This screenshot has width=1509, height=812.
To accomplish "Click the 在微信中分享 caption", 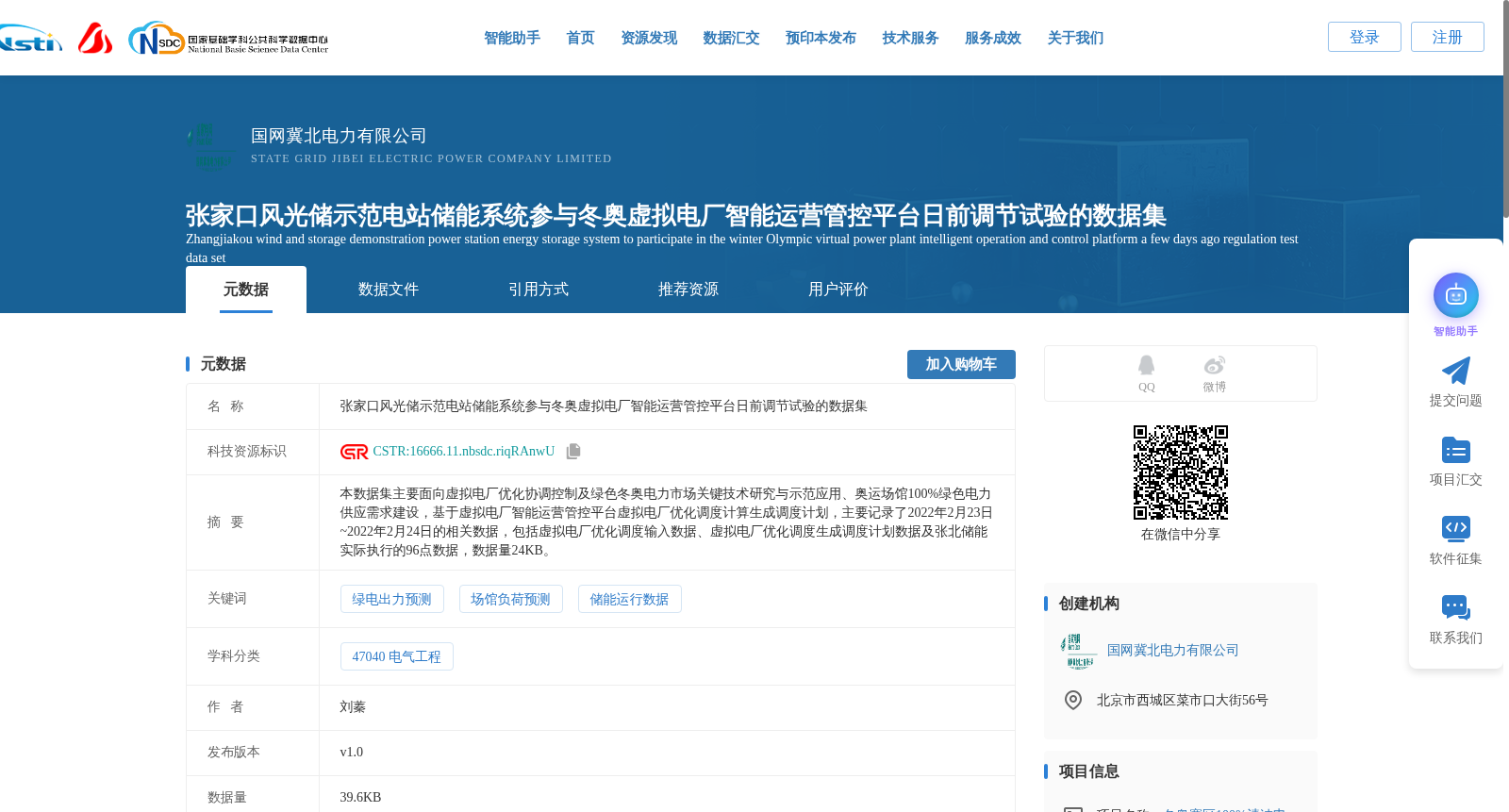I will coord(1181,535).
